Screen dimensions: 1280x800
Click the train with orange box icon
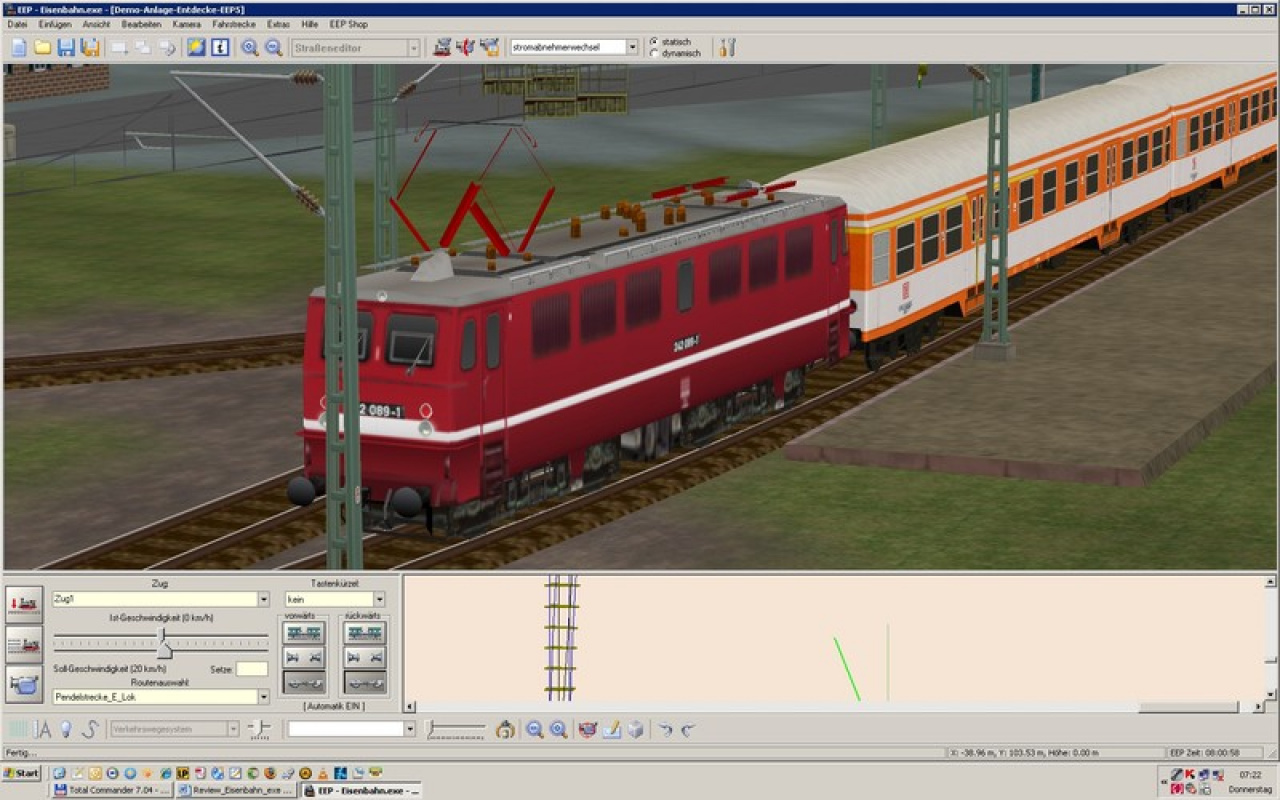489,47
